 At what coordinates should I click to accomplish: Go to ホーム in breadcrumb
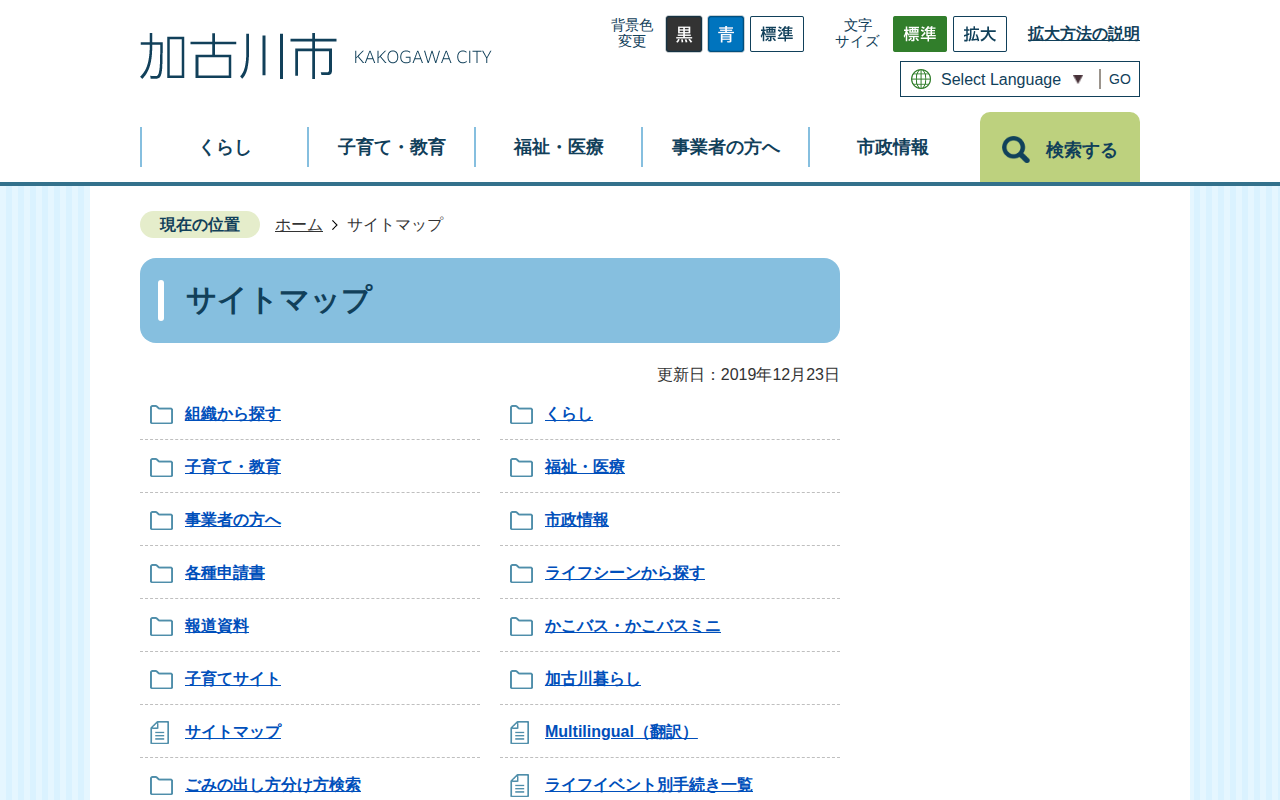click(x=299, y=225)
